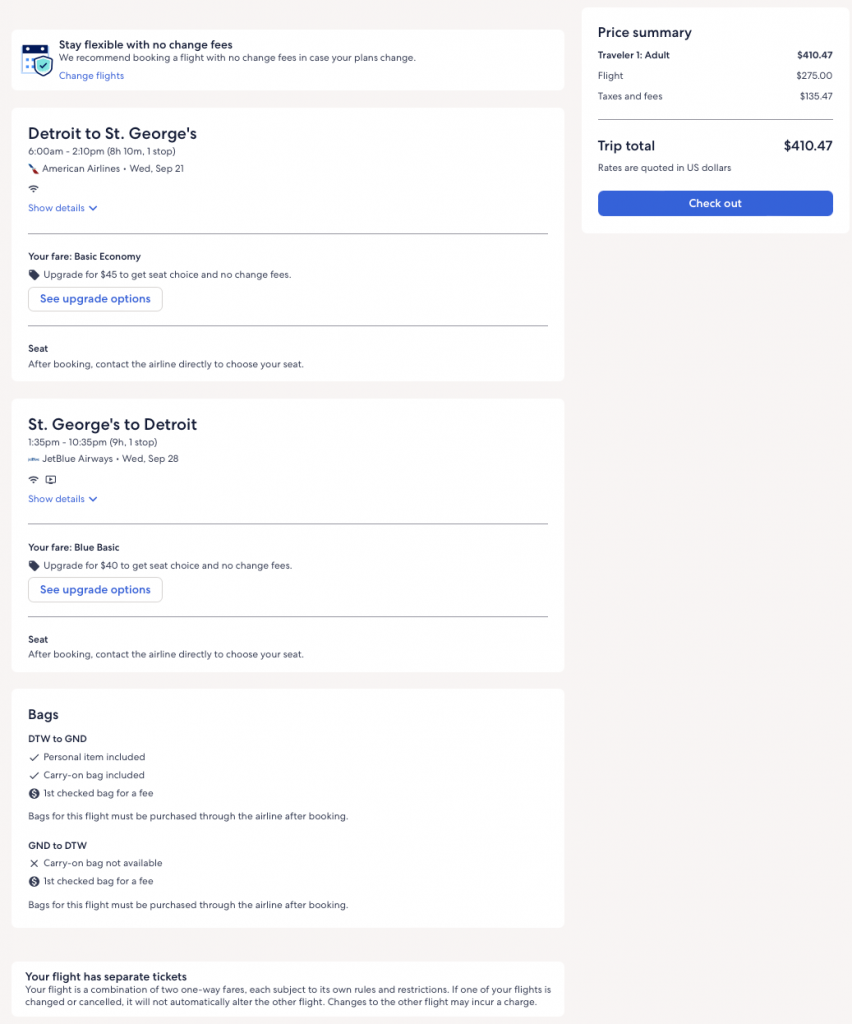Image resolution: width=852 pixels, height=1024 pixels.
Task: Click the X icon for carry-on unavailable
Action: tap(34, 863)
